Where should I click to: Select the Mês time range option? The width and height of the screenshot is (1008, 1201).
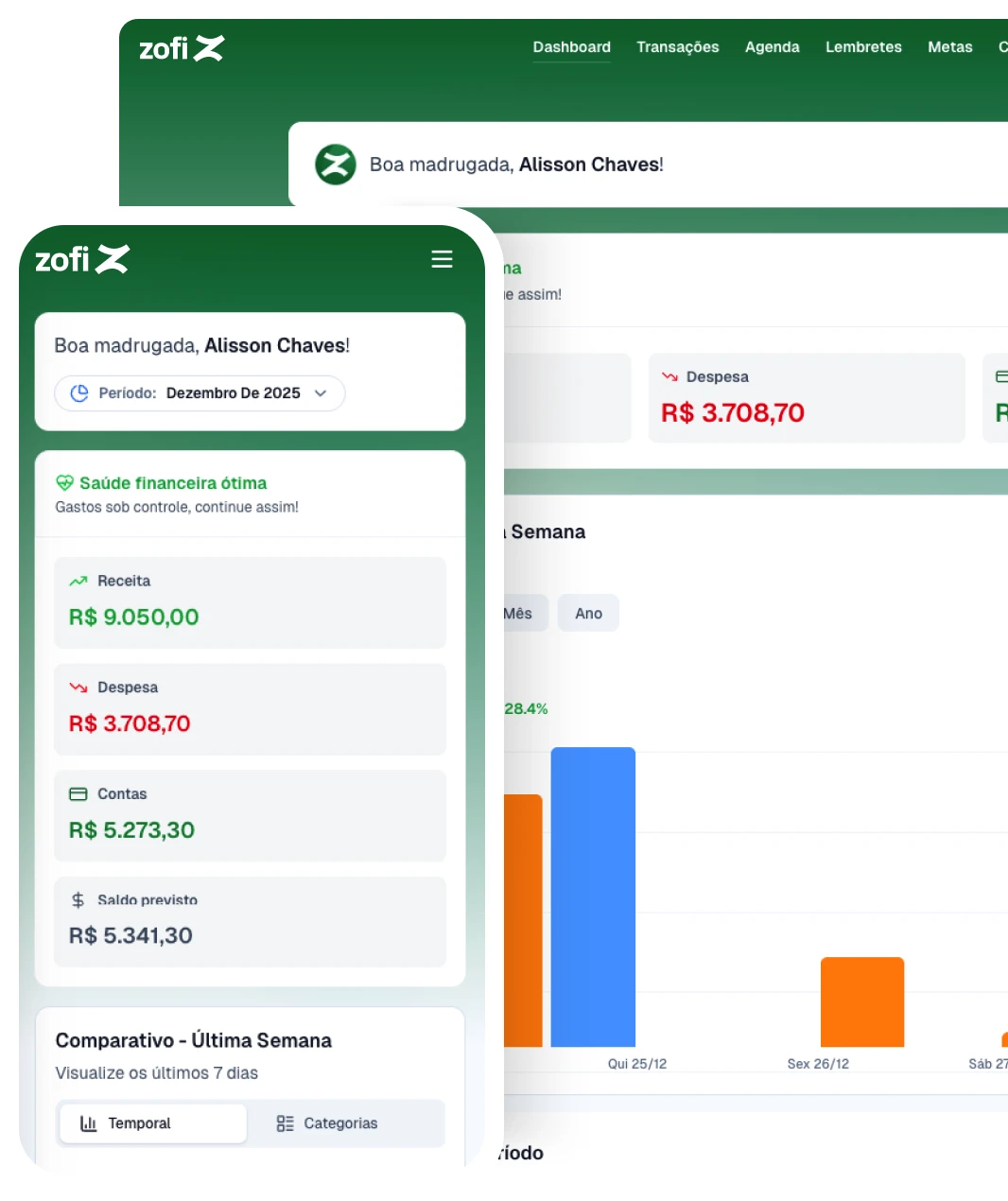click(519, 614)
